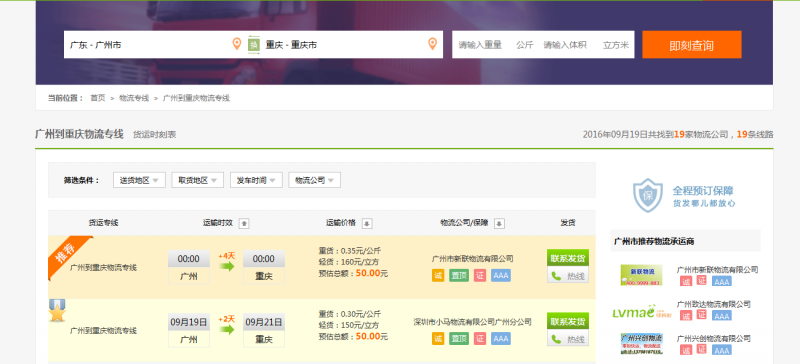This screenshot has width=800, height=364.
Task: Click the destination location pin icon
Action: click(x=432, y=44)
